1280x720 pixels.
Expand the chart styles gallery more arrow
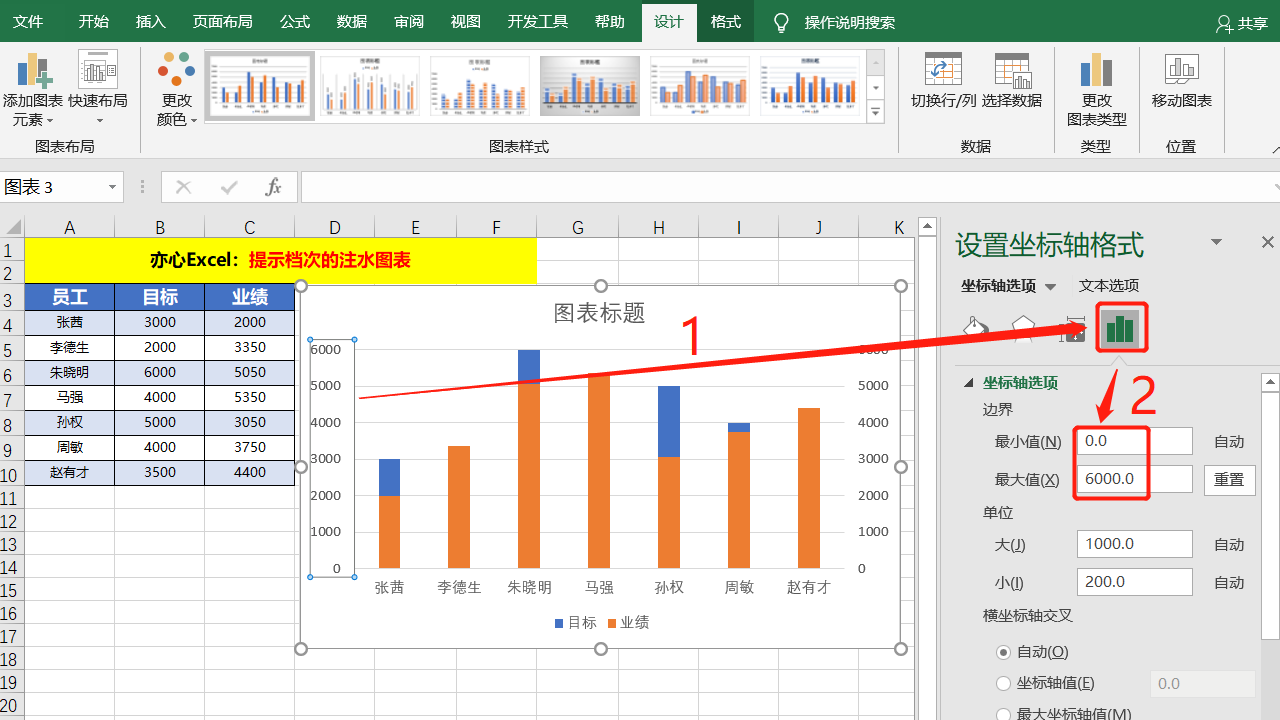[876, 111]
